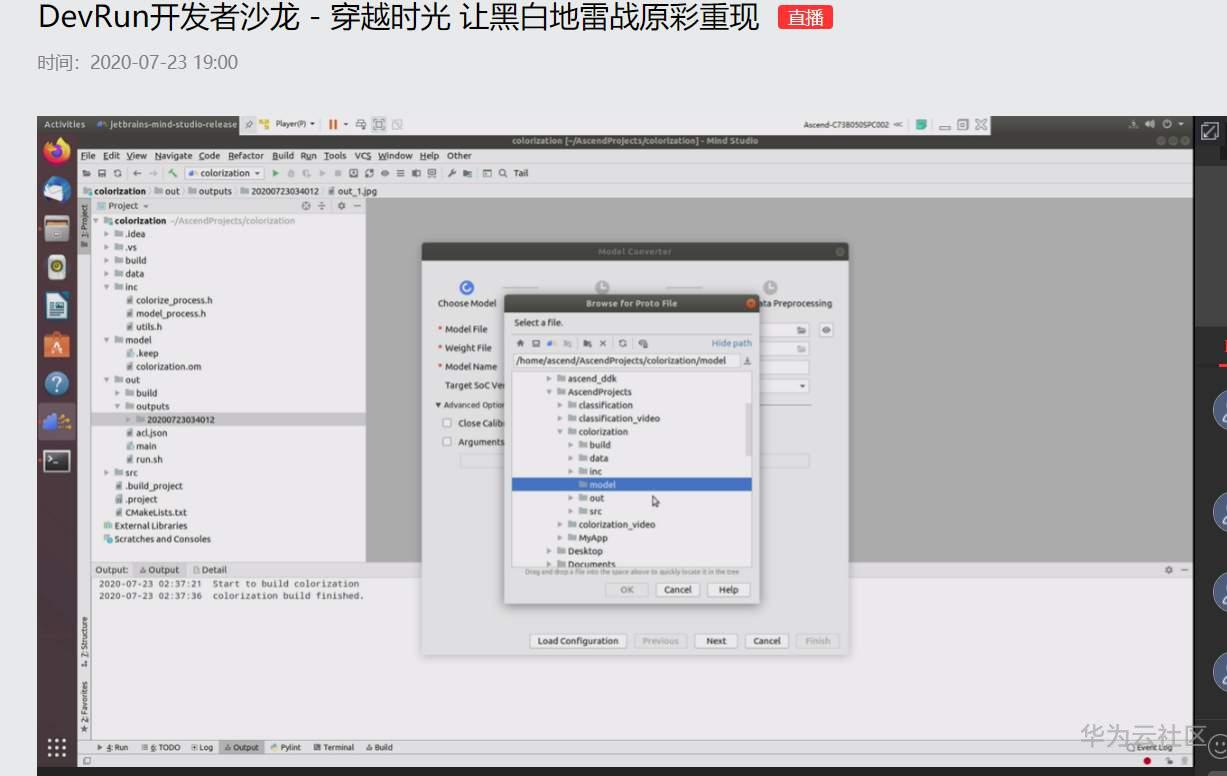Image resolution: width=1227 pixels, height=776 pixels.
Task: Toggle the Arguments checkbox
Action: click(447, 442)
